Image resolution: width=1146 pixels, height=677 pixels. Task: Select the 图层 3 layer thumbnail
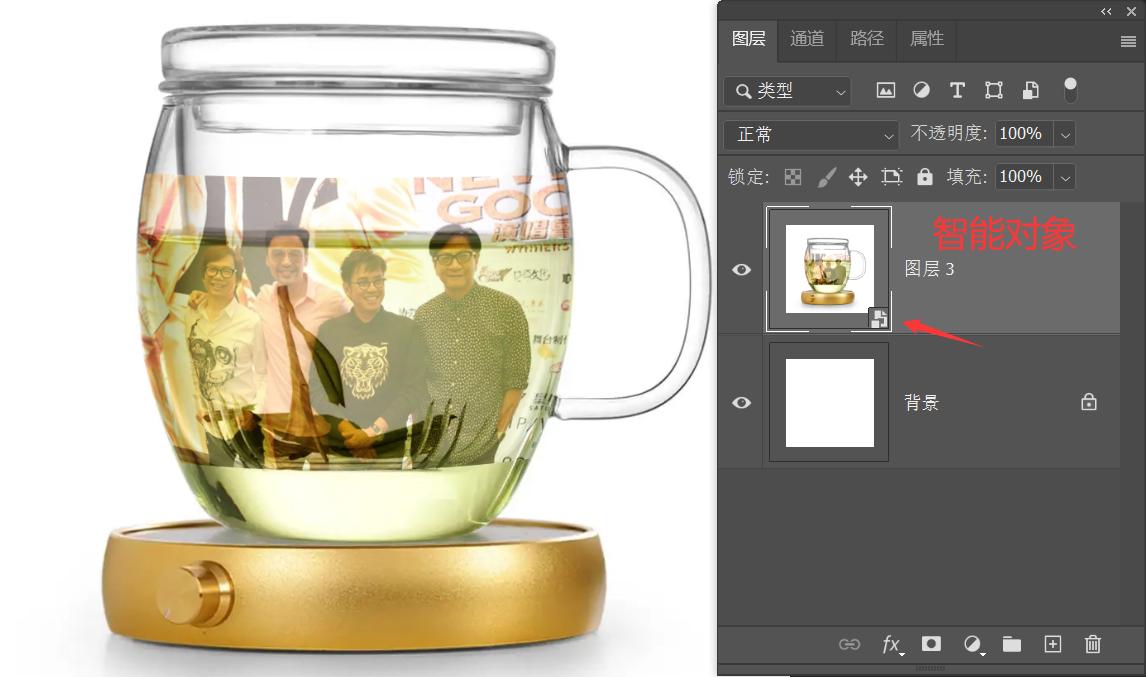pos(829,269)
